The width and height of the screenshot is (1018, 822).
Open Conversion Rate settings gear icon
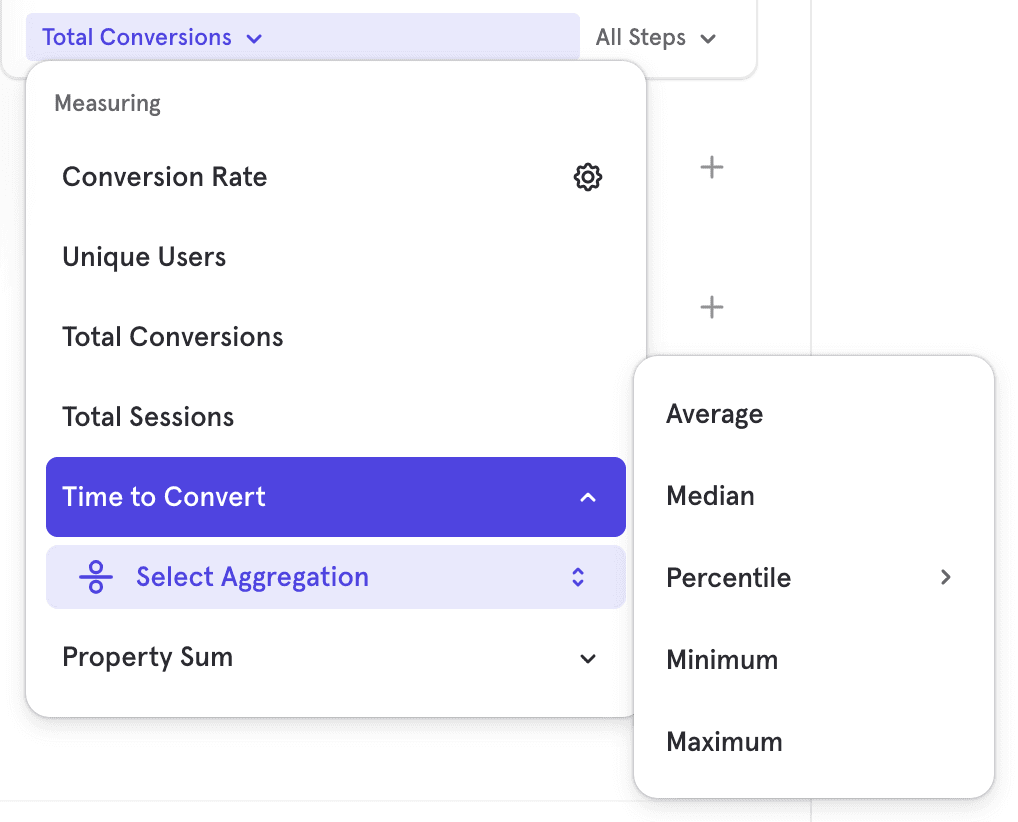588,178
